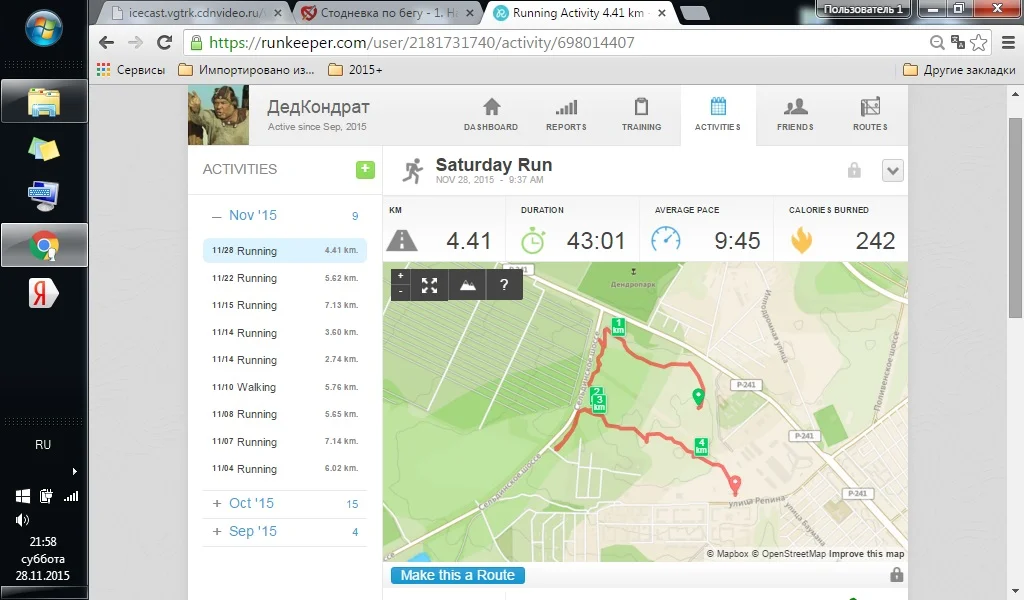Bookmark this page with the star
Image resolution: width=1024 pixels, height=600 pixels.
pos(978,43)
